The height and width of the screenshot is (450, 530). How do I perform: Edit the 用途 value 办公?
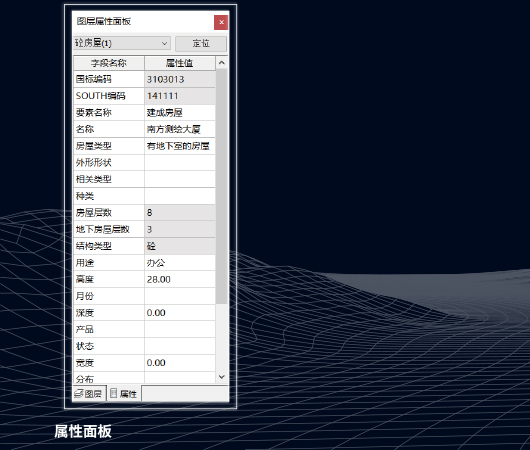180,263
